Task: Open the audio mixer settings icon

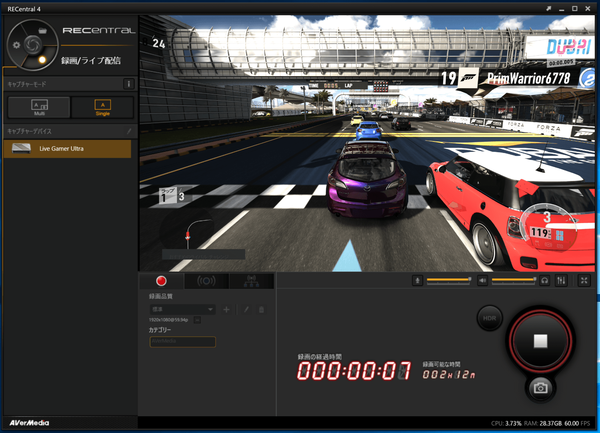Action: pos(561,281)
